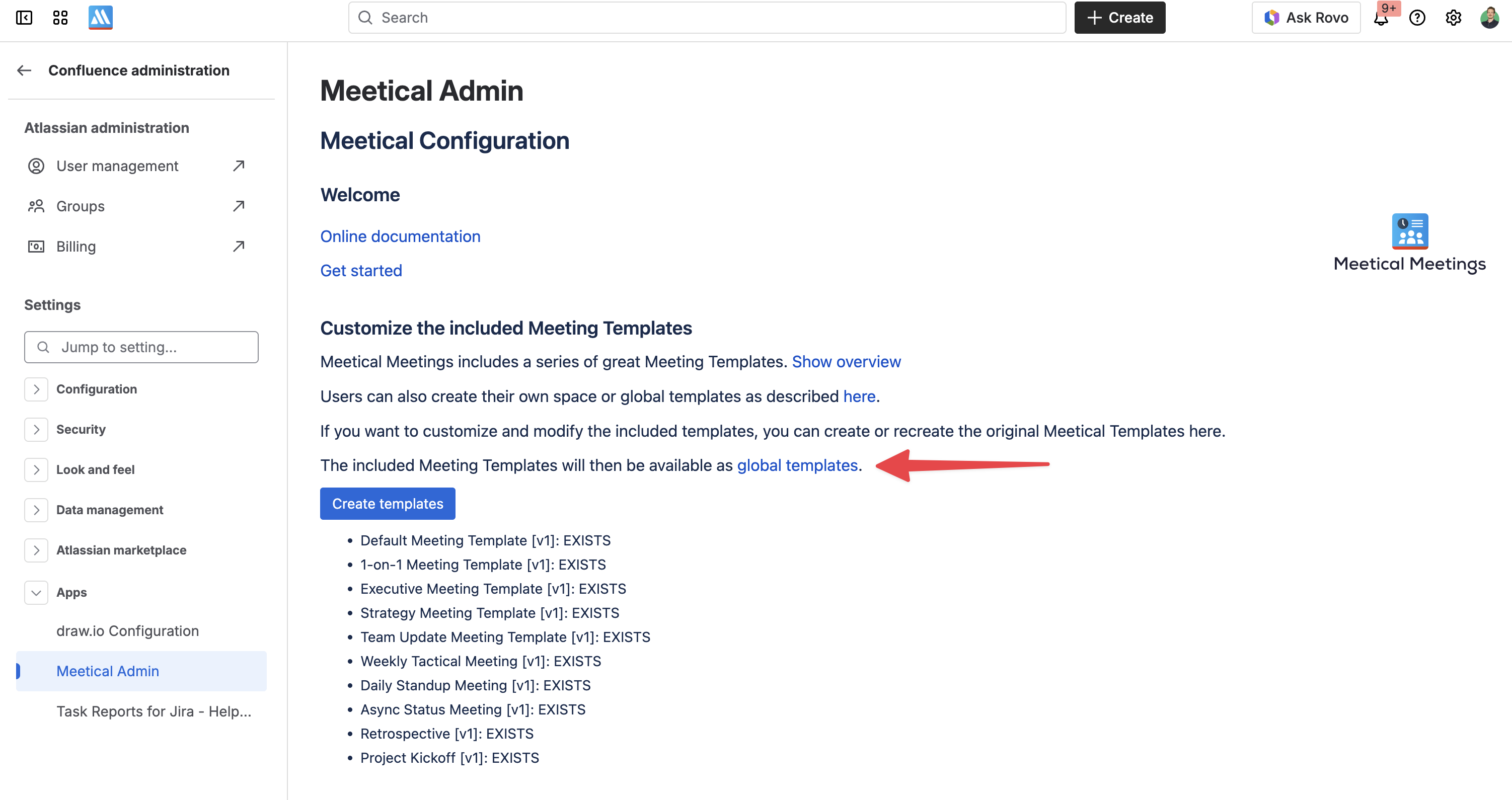Open the app switcher grid icon
This screenshot has width=1512, height=800.
point(60,18)
